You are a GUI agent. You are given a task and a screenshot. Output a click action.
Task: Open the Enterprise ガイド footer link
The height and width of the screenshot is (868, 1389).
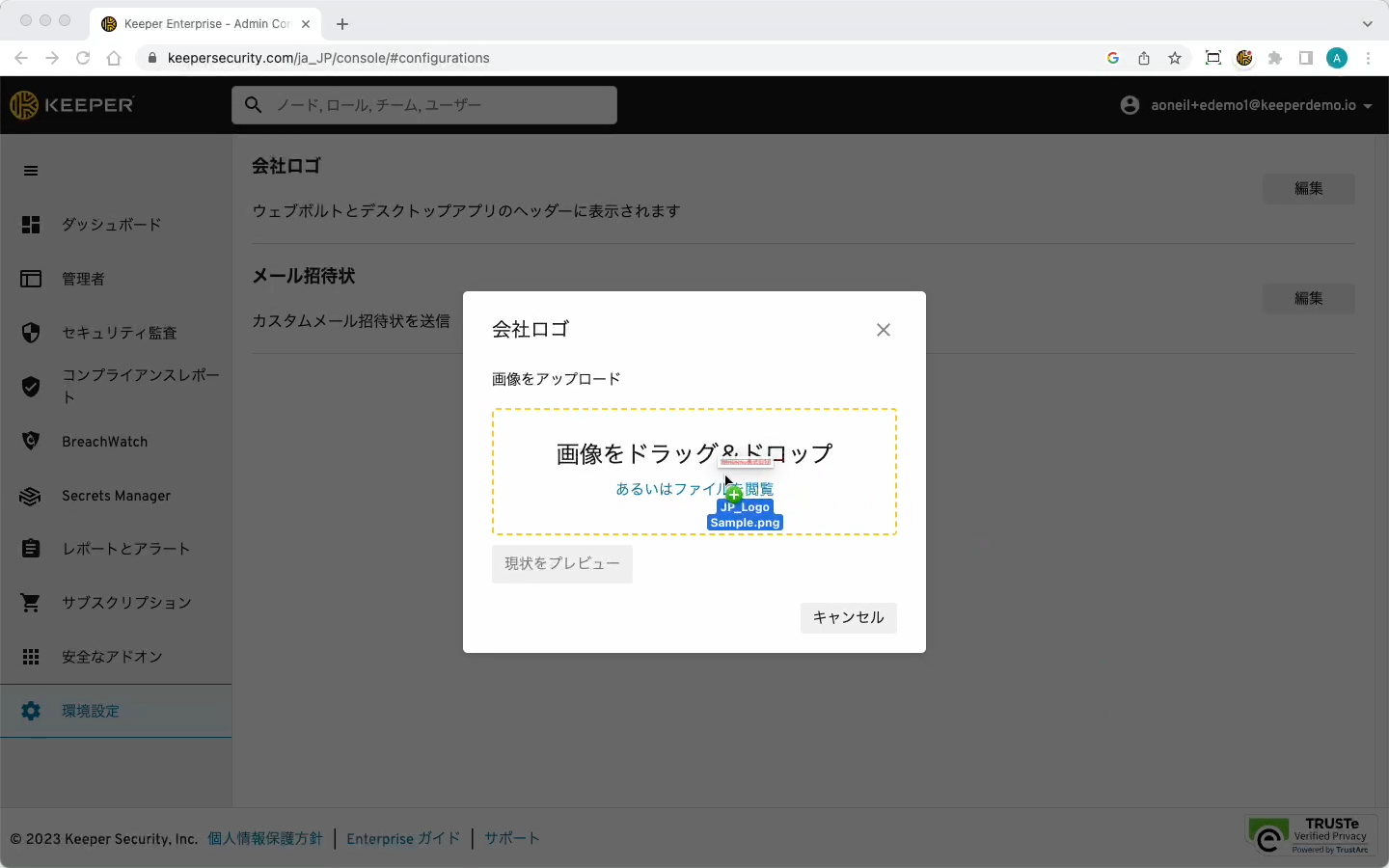[x=403, y=839]
